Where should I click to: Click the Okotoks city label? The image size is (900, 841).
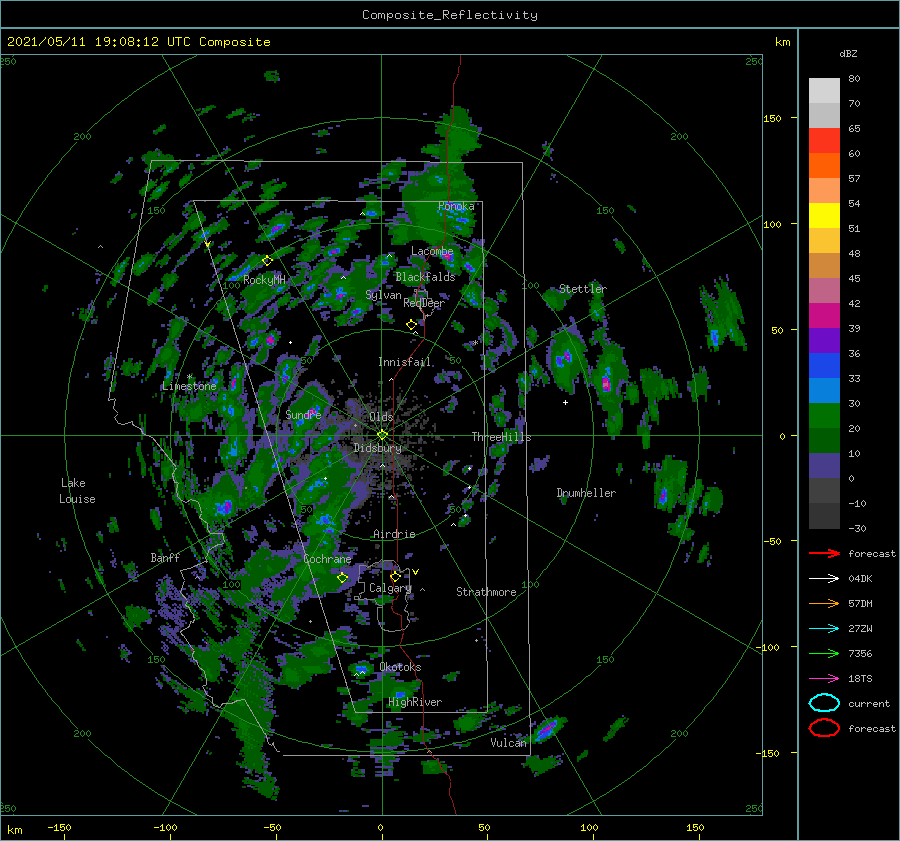(x=400, y=667)
